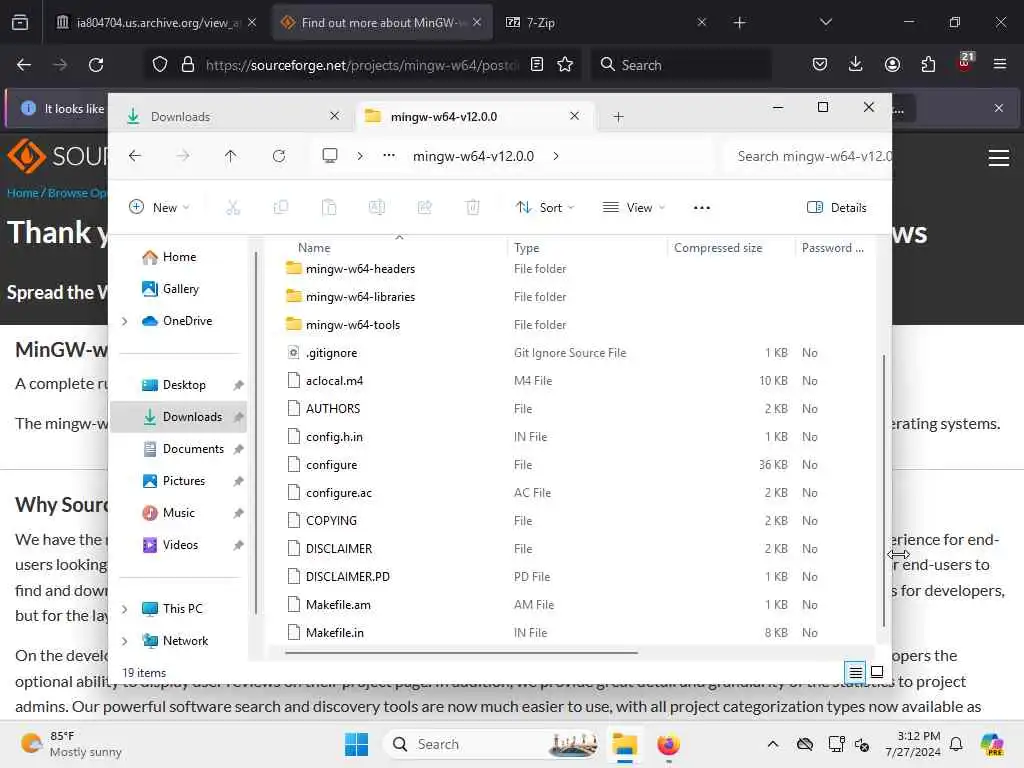The width and height of the screenshot is (1024, 768).
Task: Expand the OneDrive tree node
Action: pyautogui.click(x=125, y=321)
